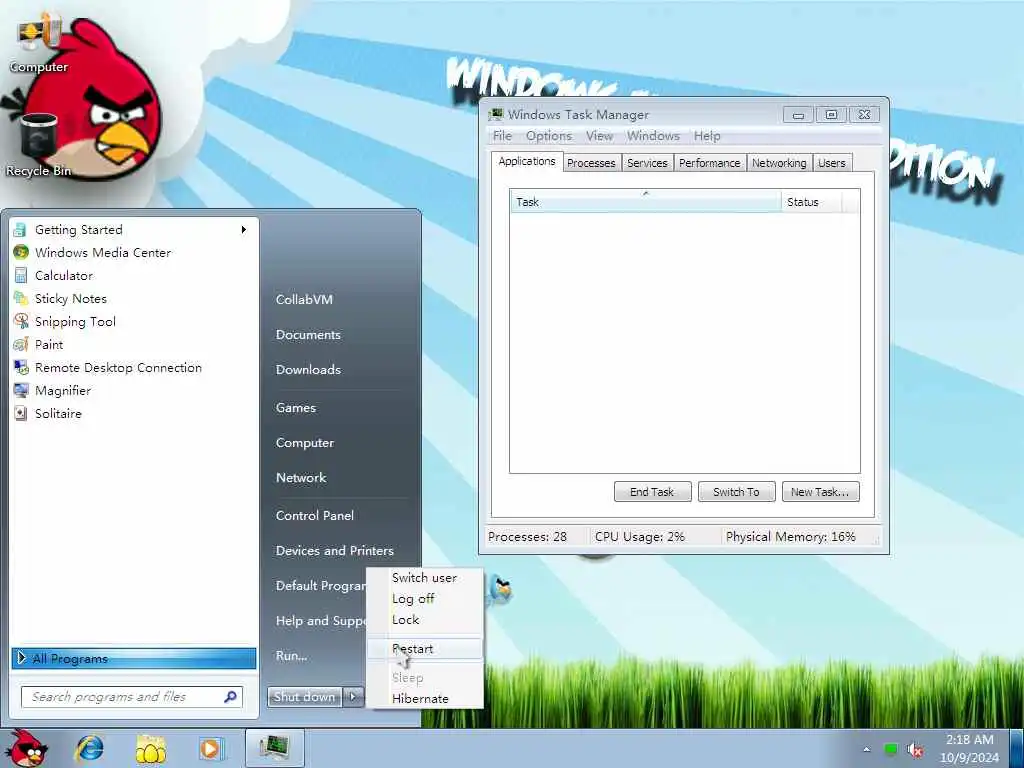Switch to the Performance tab
Viewport: 1024px width, 768px height.
[709, 163]
